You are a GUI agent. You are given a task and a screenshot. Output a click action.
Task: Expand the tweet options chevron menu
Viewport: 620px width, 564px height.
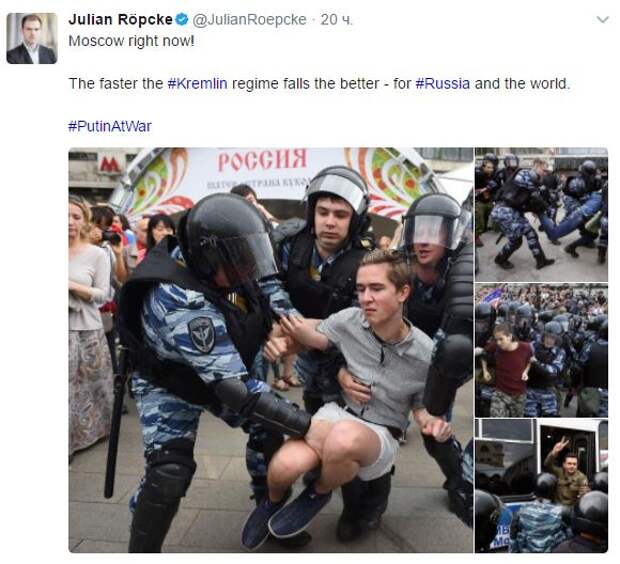603,19
